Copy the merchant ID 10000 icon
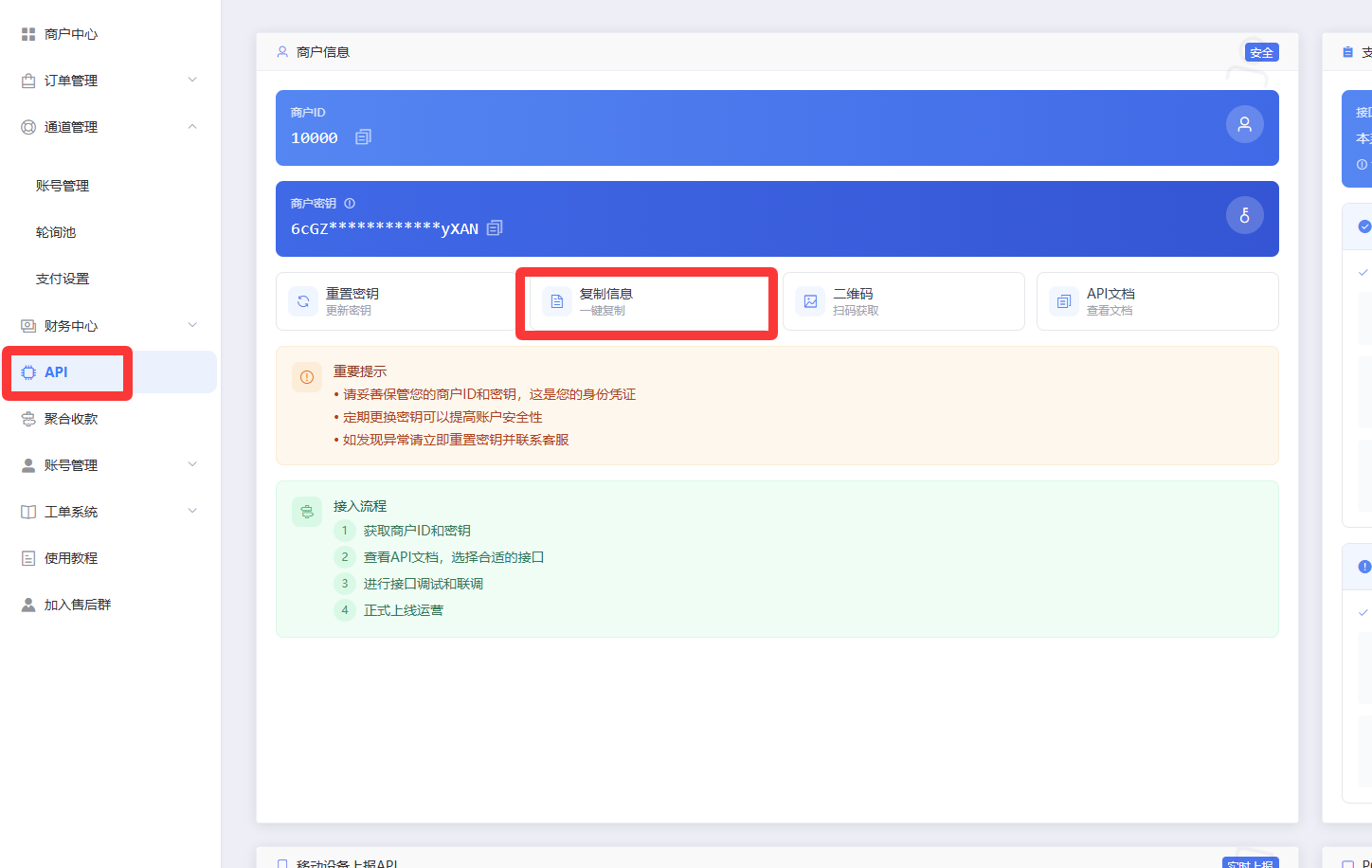 click(x=363, y=137)
